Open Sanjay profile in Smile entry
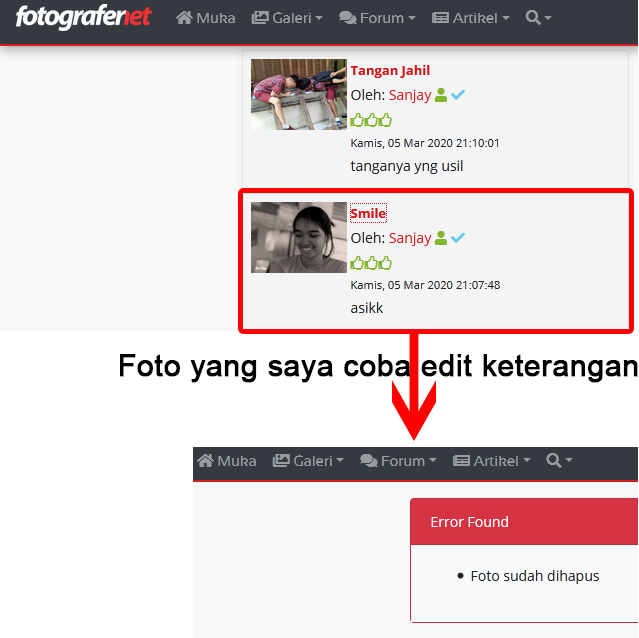639x638 pixels. [x=410, y=238]
